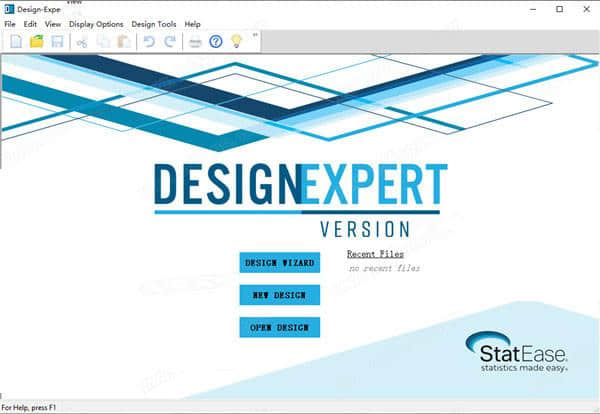
Task: Open the Display Options menu
Action: click(x=97, y=24)
